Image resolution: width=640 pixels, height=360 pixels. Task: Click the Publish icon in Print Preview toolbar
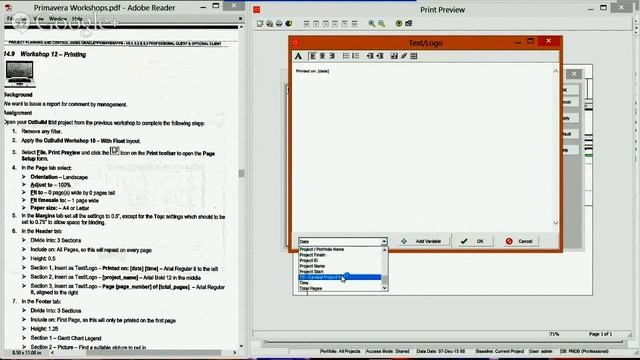[x=289, y=24]
